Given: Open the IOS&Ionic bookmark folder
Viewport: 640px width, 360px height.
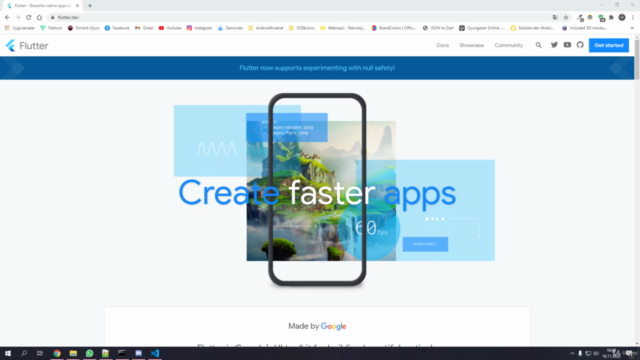Looking at the screenshot, I should pos(301,28).
